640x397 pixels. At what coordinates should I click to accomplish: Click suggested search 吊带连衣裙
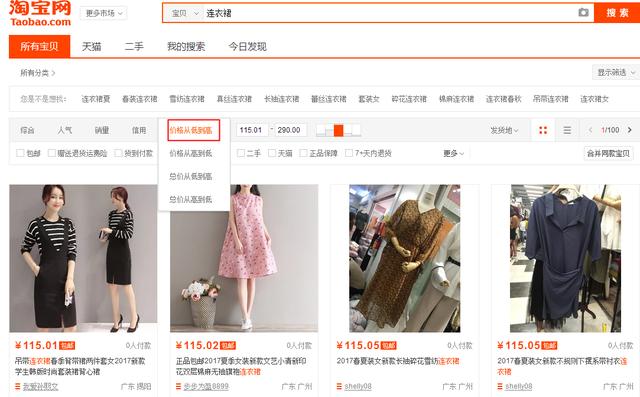click(x=551, y=99)
